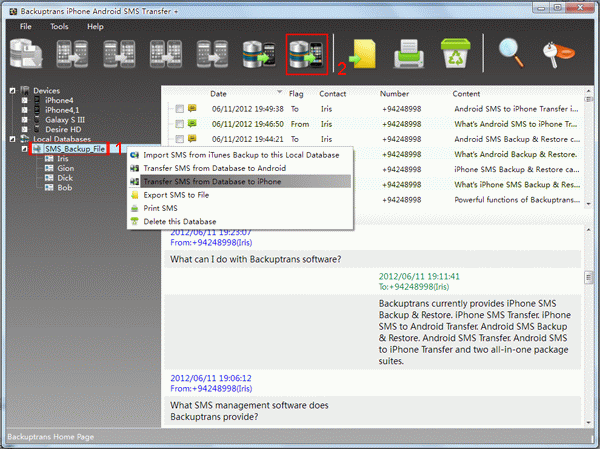Click the iPhone to Android transfer toolbar icon
Screen dimensions: 600x449
coord(72,54)
